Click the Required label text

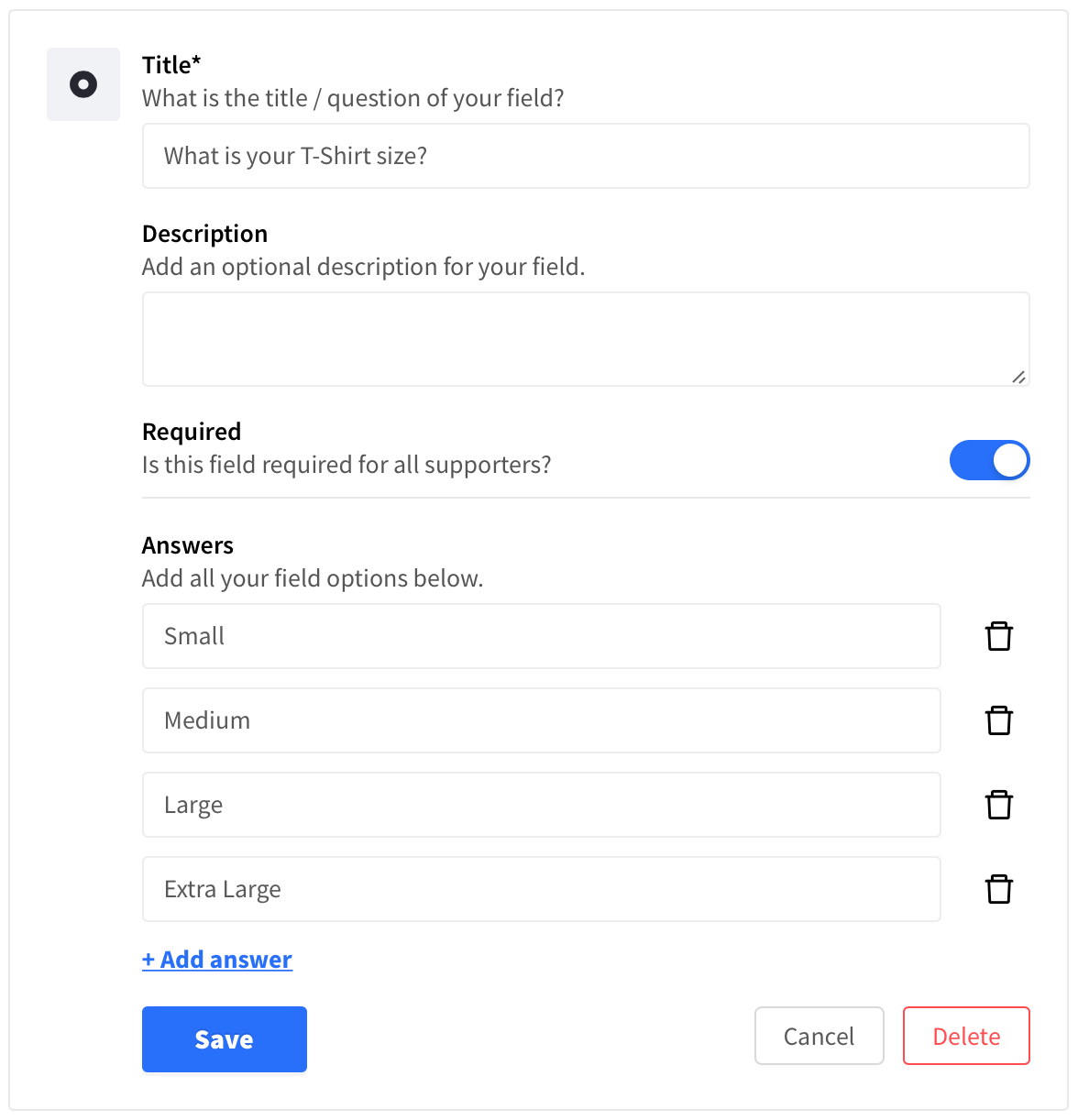click(192, 432)
